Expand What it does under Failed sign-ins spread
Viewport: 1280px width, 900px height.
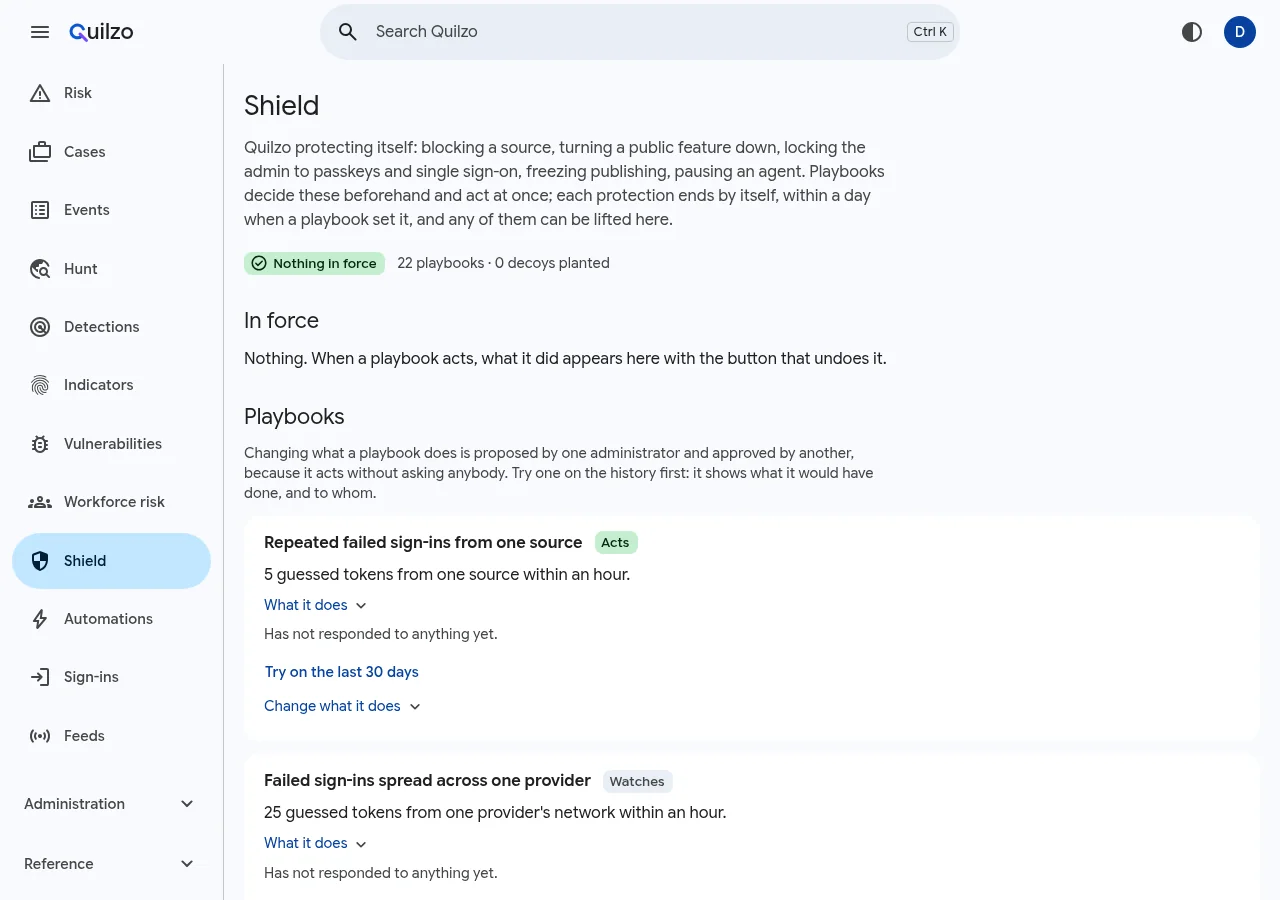(x=316, y=843)
